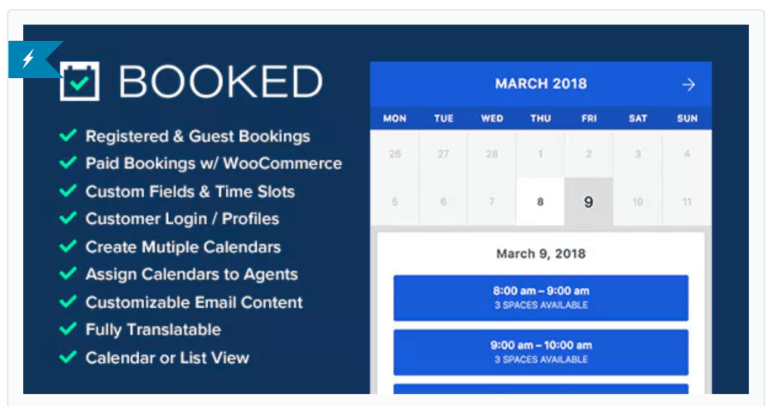770x406 pixels.
Task: Click the FRI weekday column header
Action: click(x=589, y=118)
